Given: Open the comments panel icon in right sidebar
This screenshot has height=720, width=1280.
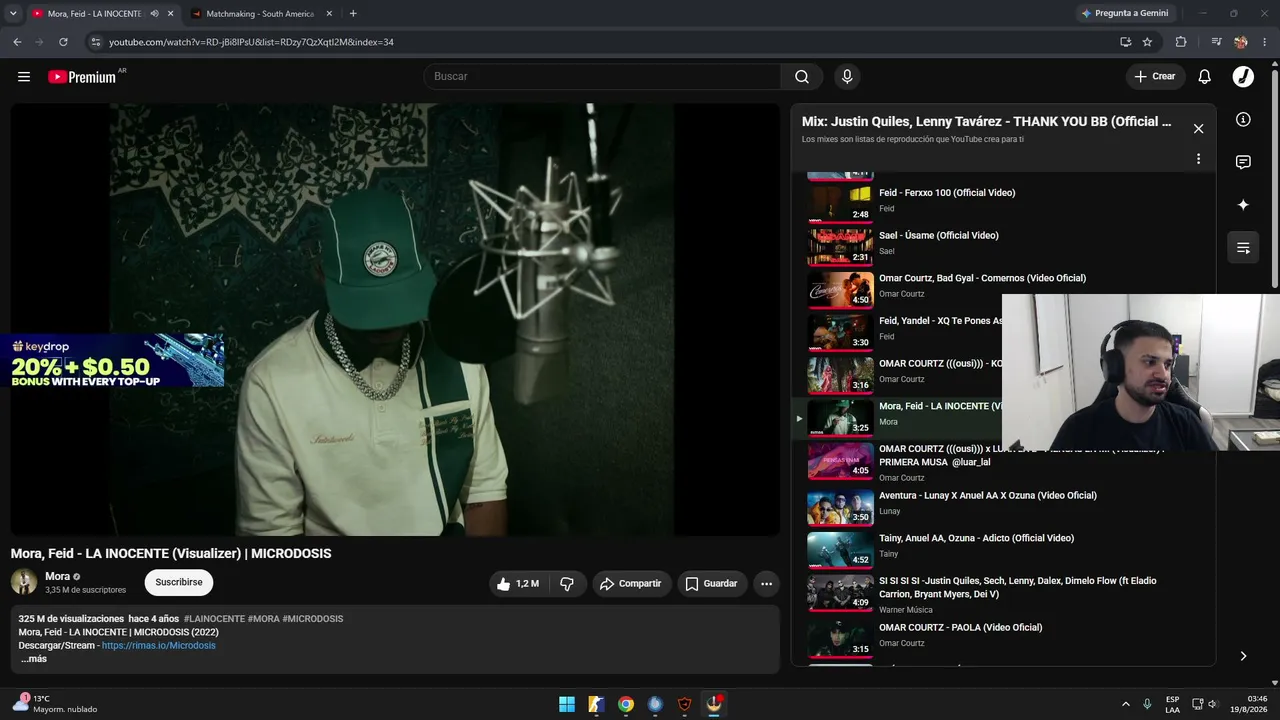Looking at the screenshot, I should [x=1243, y=162].
